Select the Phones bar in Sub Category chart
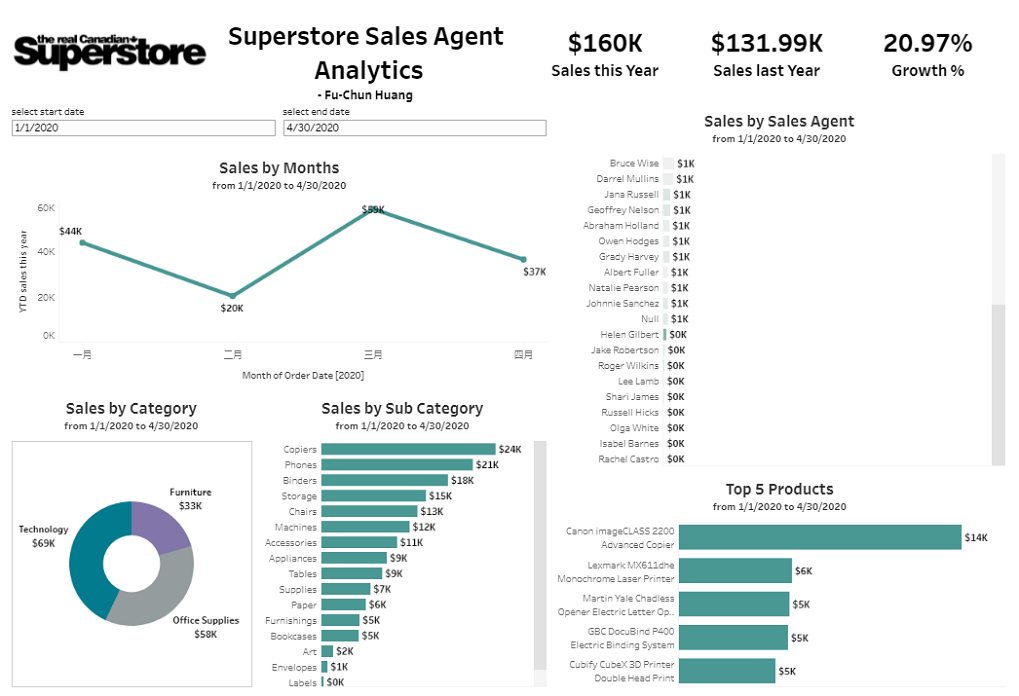The image size is (1019, 696). 397,464
